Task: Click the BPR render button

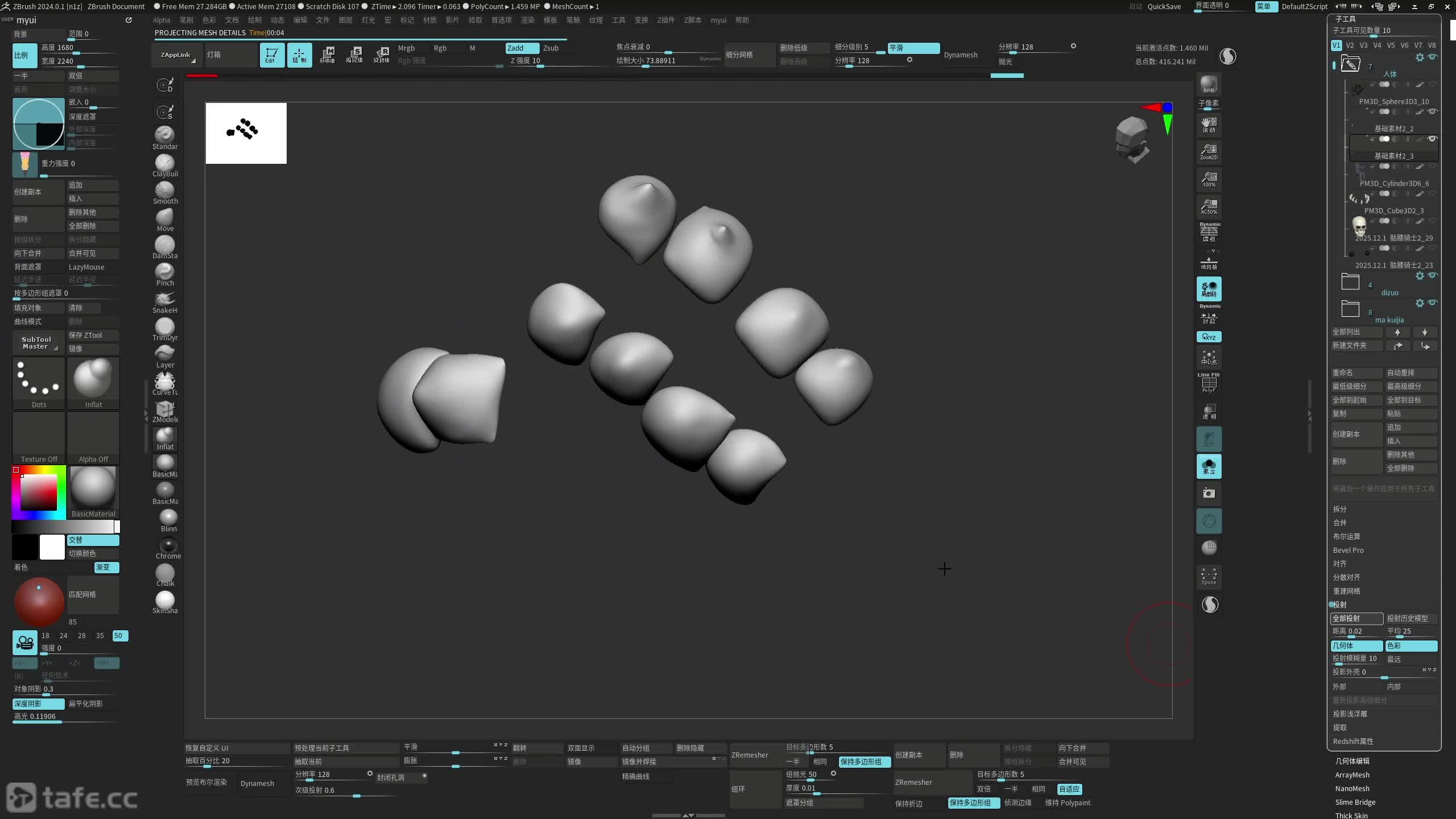Action: click(1209, 85)
